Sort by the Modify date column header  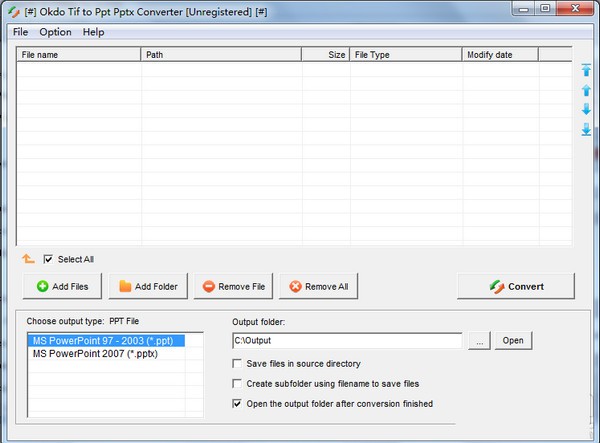coord(500,55)
